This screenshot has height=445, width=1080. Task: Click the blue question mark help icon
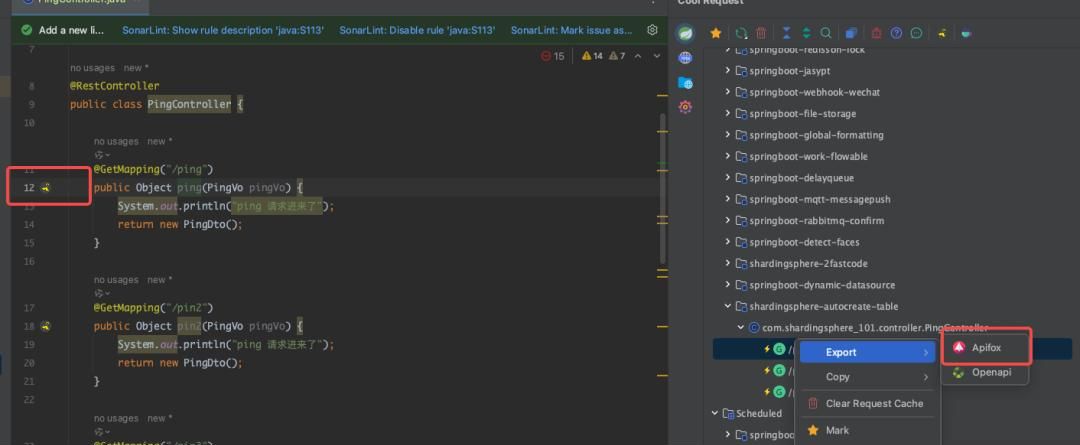click(896, 33)
